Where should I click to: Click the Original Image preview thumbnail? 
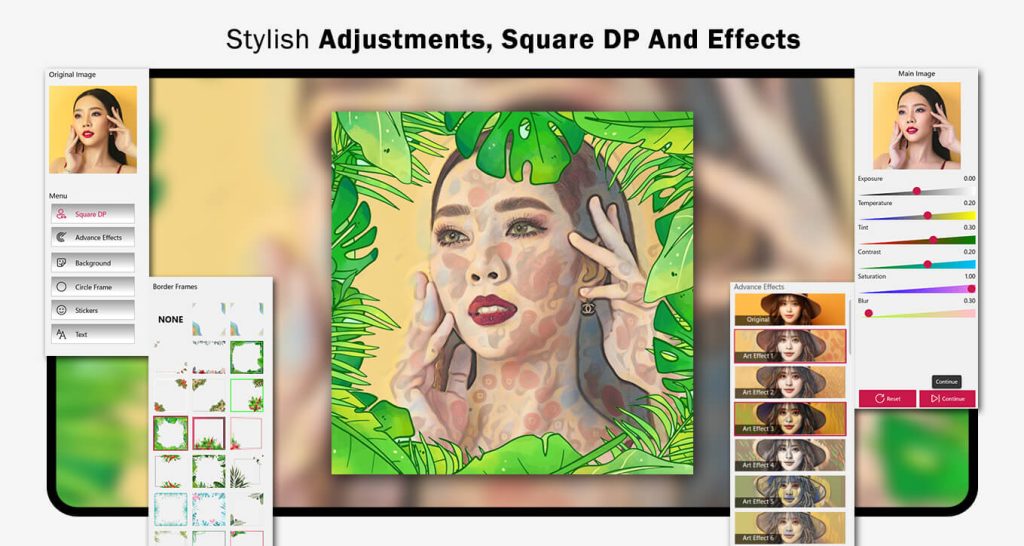pos(93,129)
